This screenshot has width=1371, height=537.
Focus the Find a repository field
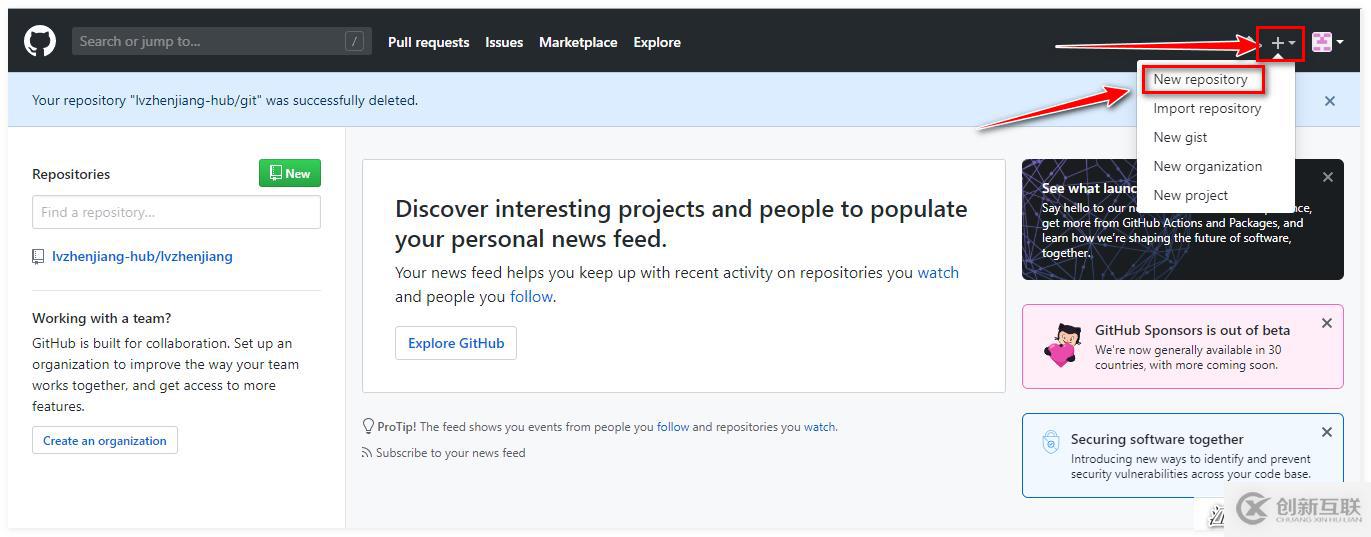pos(176,212)
